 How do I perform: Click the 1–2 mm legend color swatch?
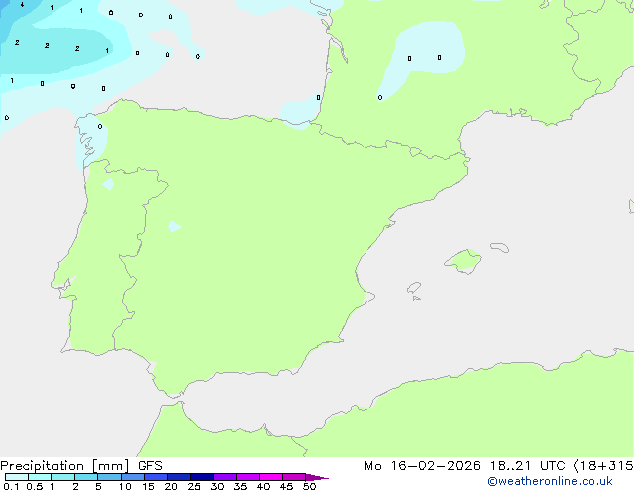point(63,477)
